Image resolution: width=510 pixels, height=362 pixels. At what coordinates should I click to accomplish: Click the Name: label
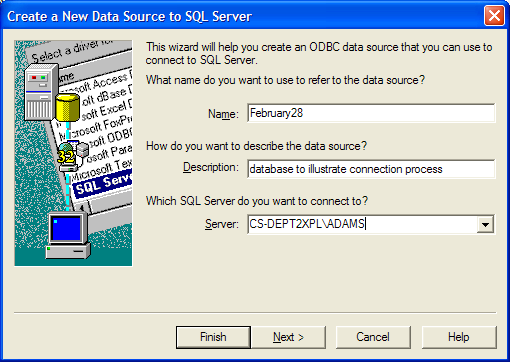coord(223,114)
